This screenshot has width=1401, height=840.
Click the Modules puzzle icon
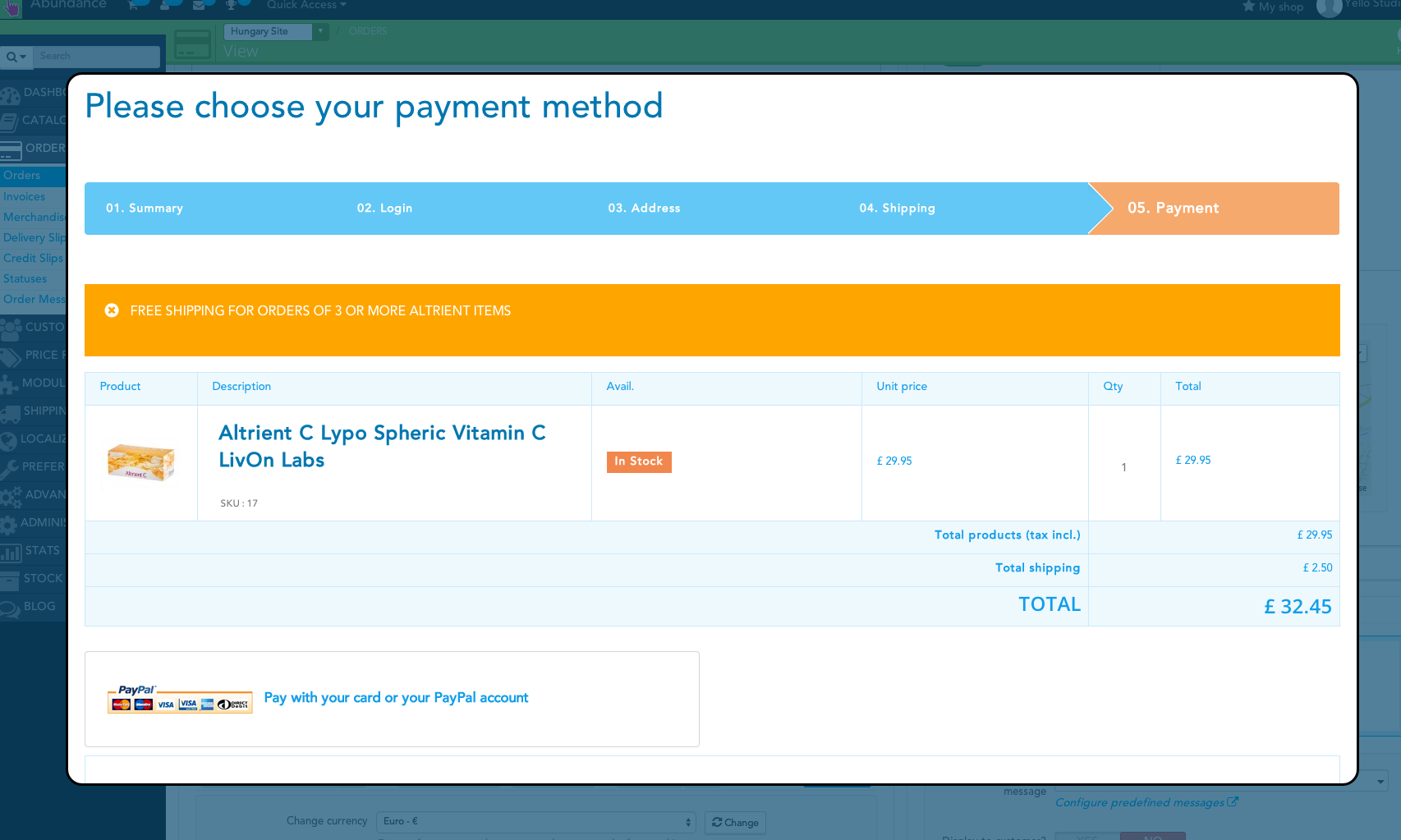point(9,385)
